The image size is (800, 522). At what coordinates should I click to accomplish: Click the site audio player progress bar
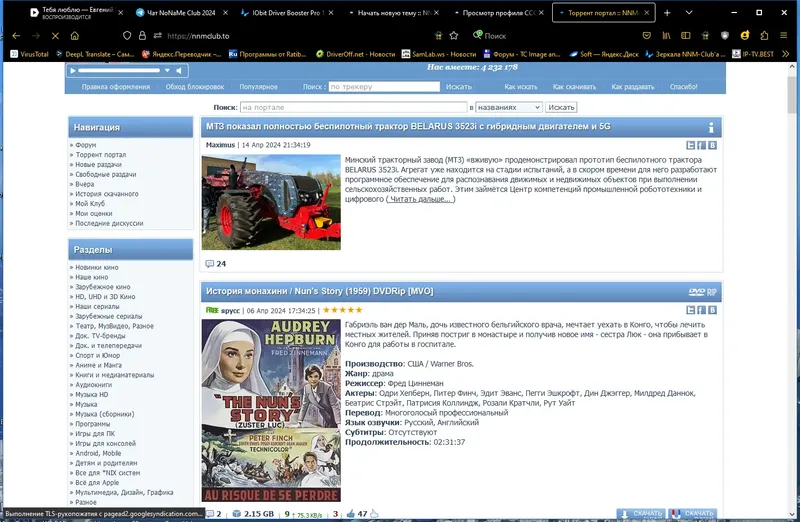point(119,70)
